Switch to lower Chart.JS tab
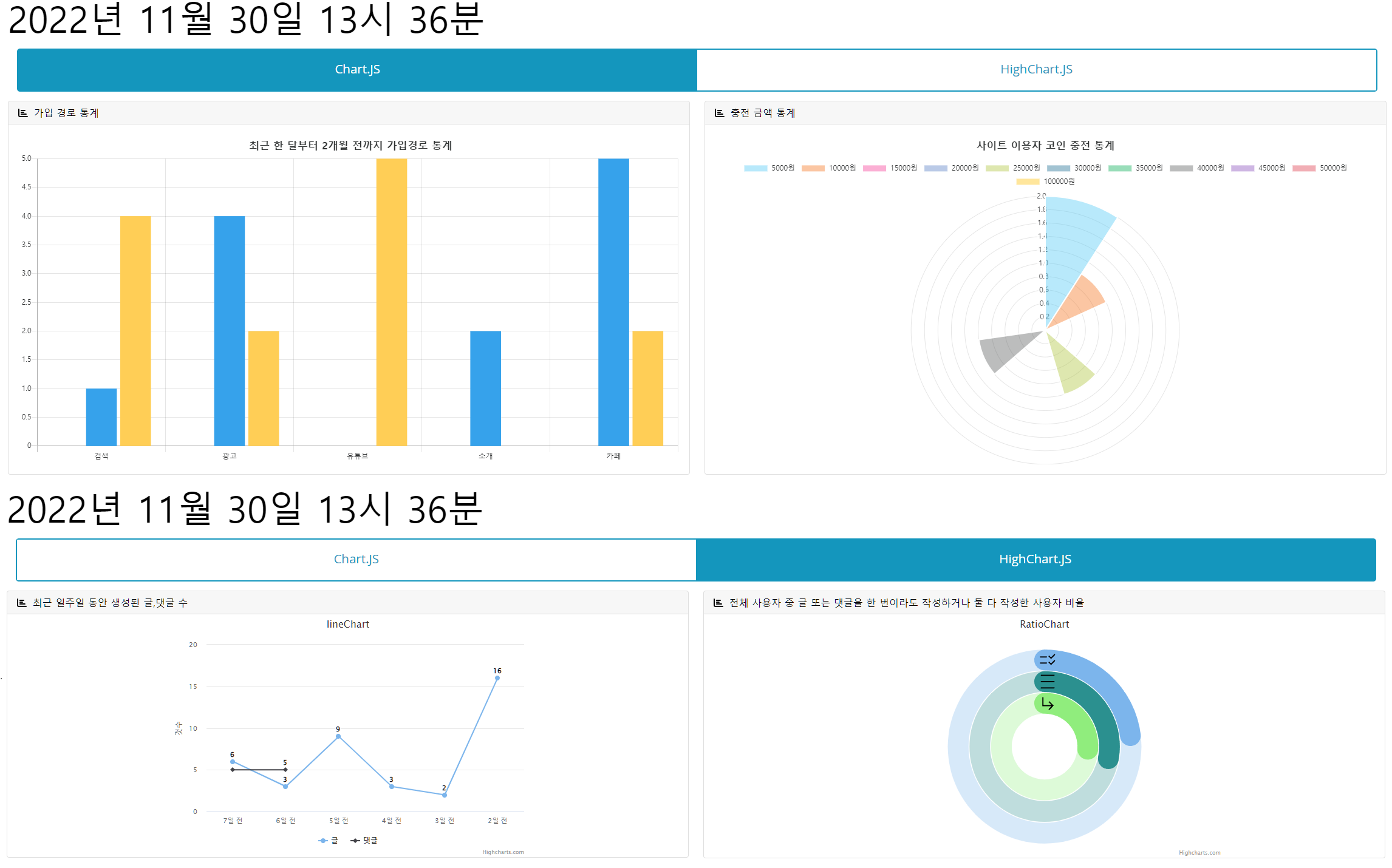The image size is (1392, 868). coord(356,560)
